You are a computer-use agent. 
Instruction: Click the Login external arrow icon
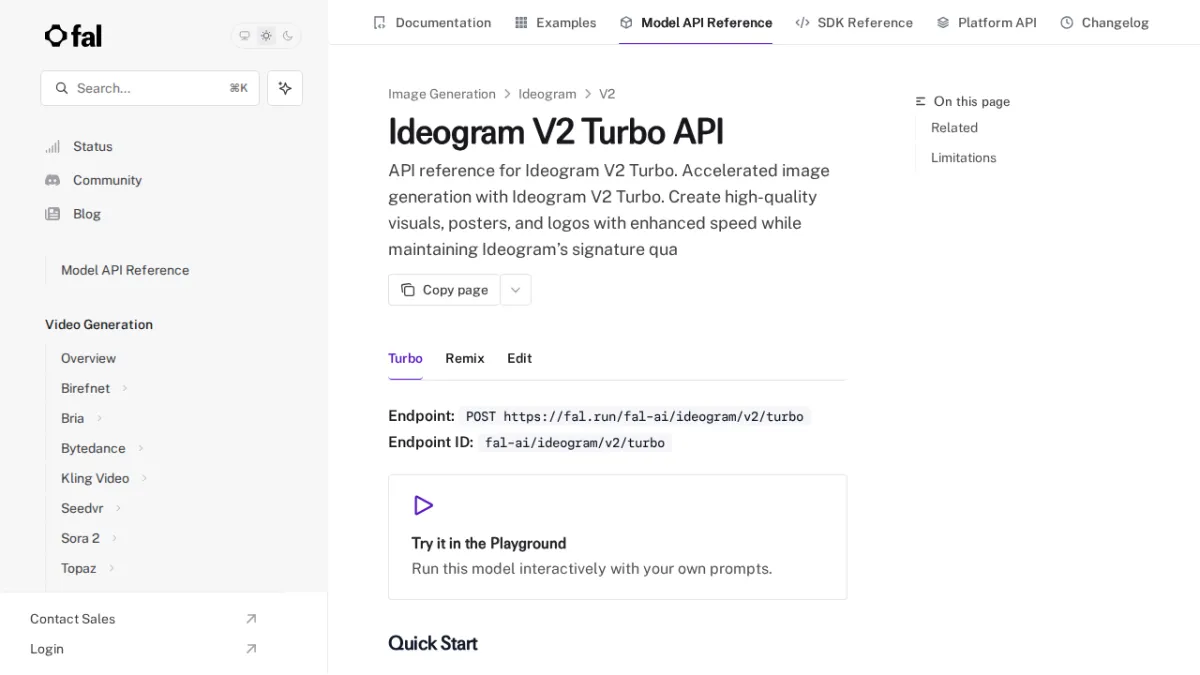251,649
